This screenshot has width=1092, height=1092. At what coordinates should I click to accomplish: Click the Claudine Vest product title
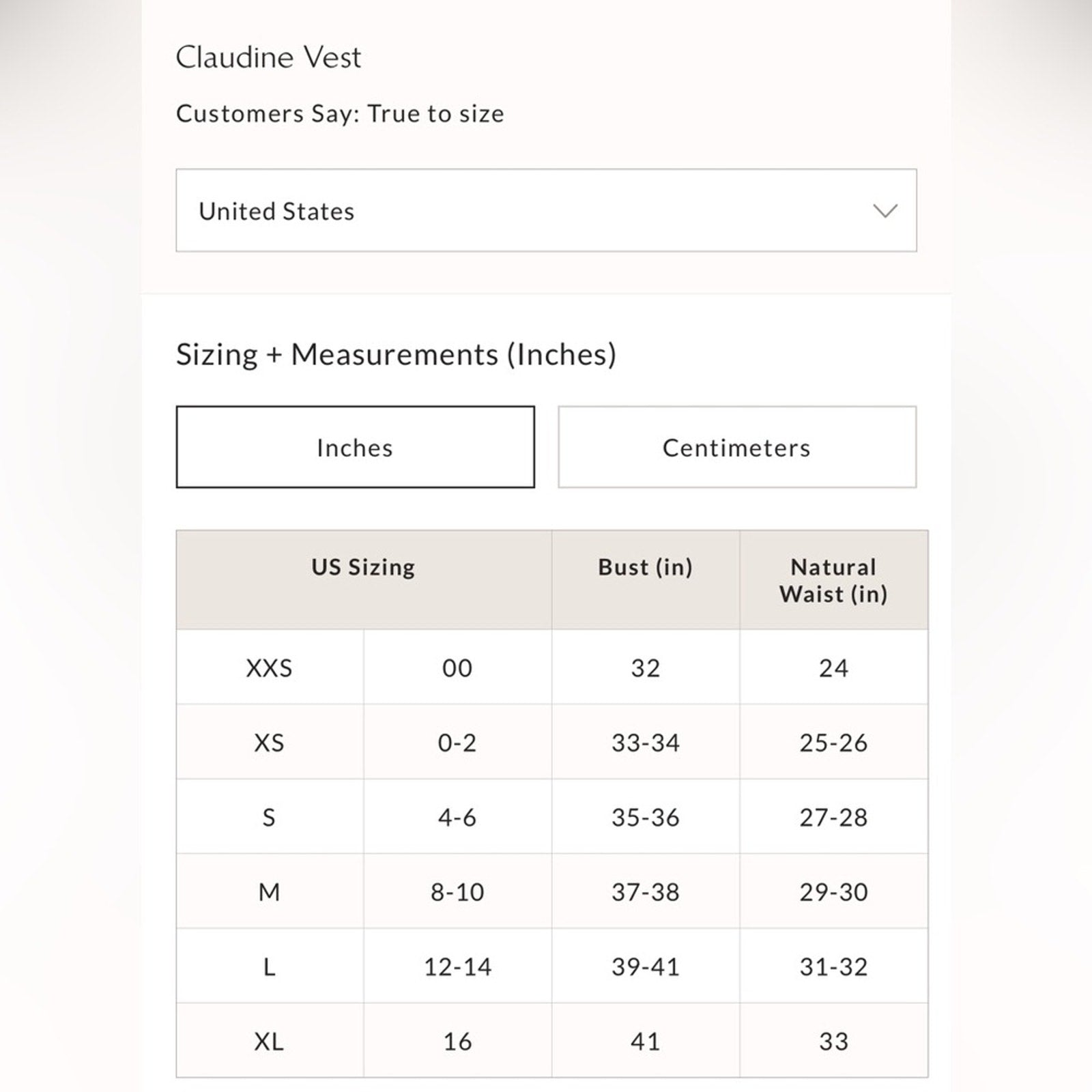268,57
